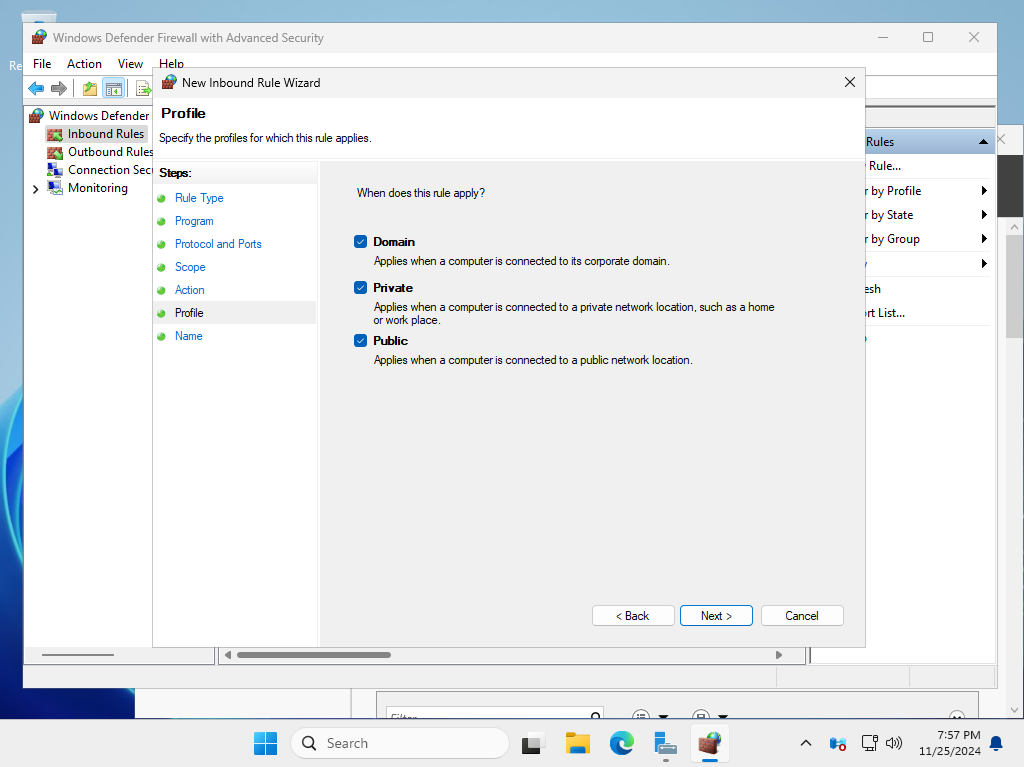This screenshot has height=767, width=1024.
Task: Open Connection Security Rules in the tree
Action: 107,169
